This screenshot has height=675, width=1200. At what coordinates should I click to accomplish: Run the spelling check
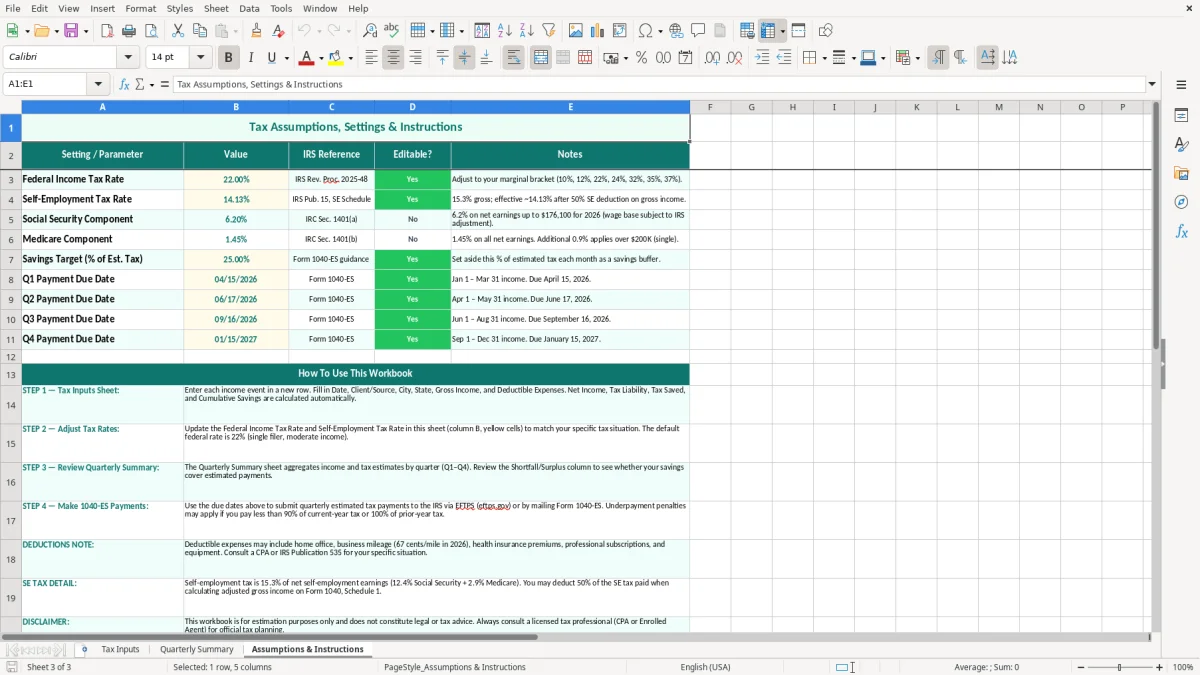(392, 31)
